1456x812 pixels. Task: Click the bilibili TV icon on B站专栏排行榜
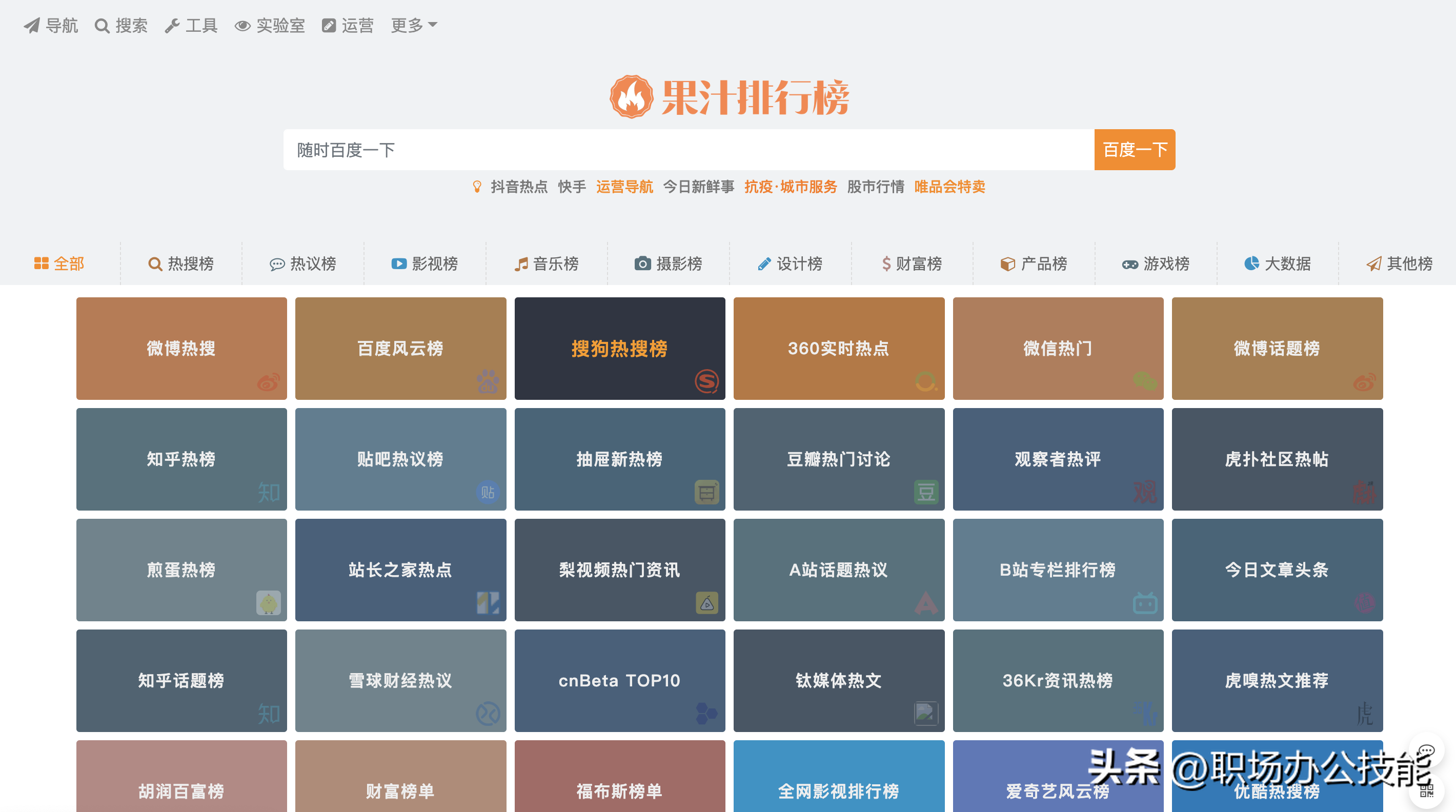click(1145, 603)
